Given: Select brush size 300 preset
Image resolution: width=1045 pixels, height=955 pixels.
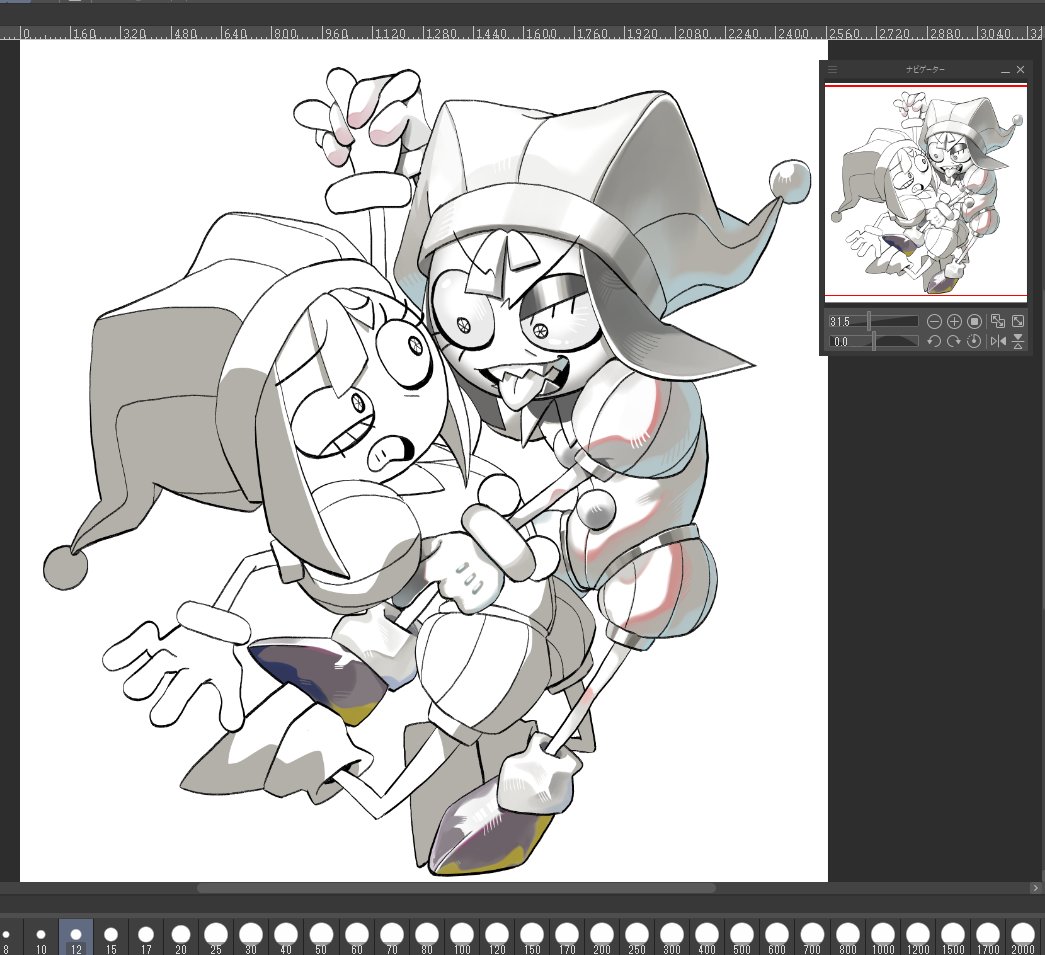Looking at the screenshot, I should (x=672, y=937).
